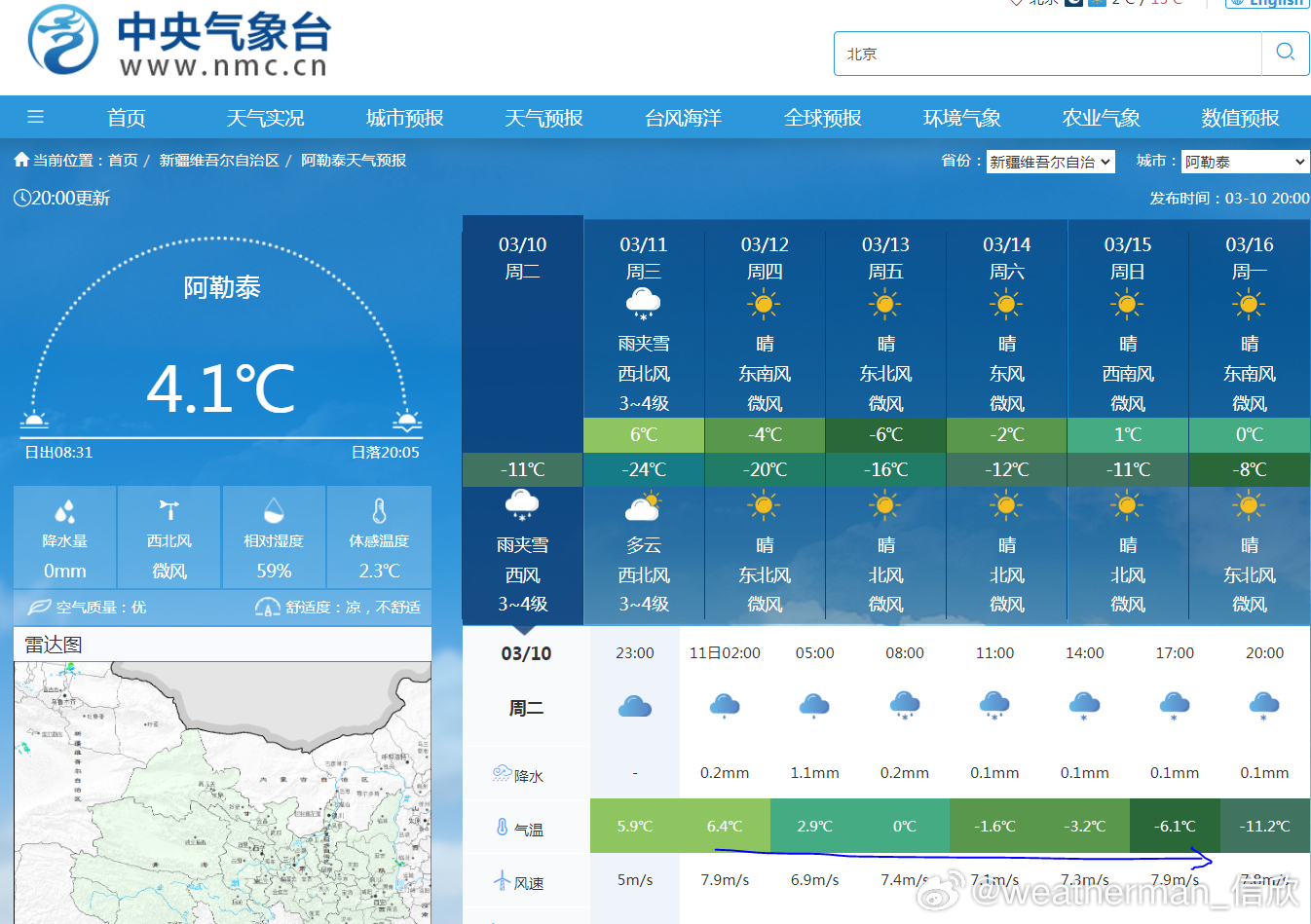
Task: Click the 03/11 daytime sleet icon
Action: [x=644, y=304]
